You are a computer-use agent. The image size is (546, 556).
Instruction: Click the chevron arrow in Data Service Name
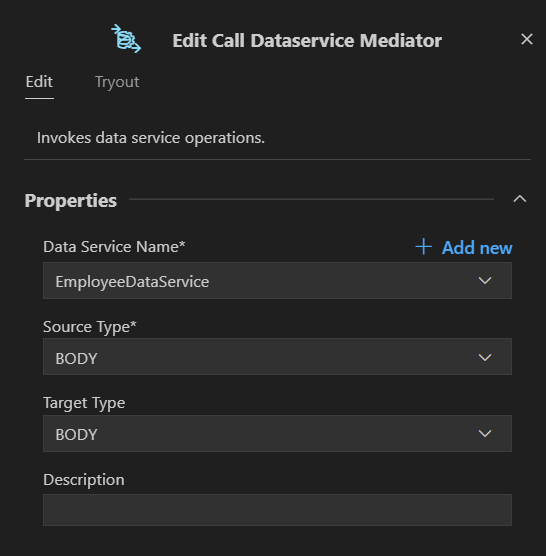pyautogui.click(x=485, y=281)
